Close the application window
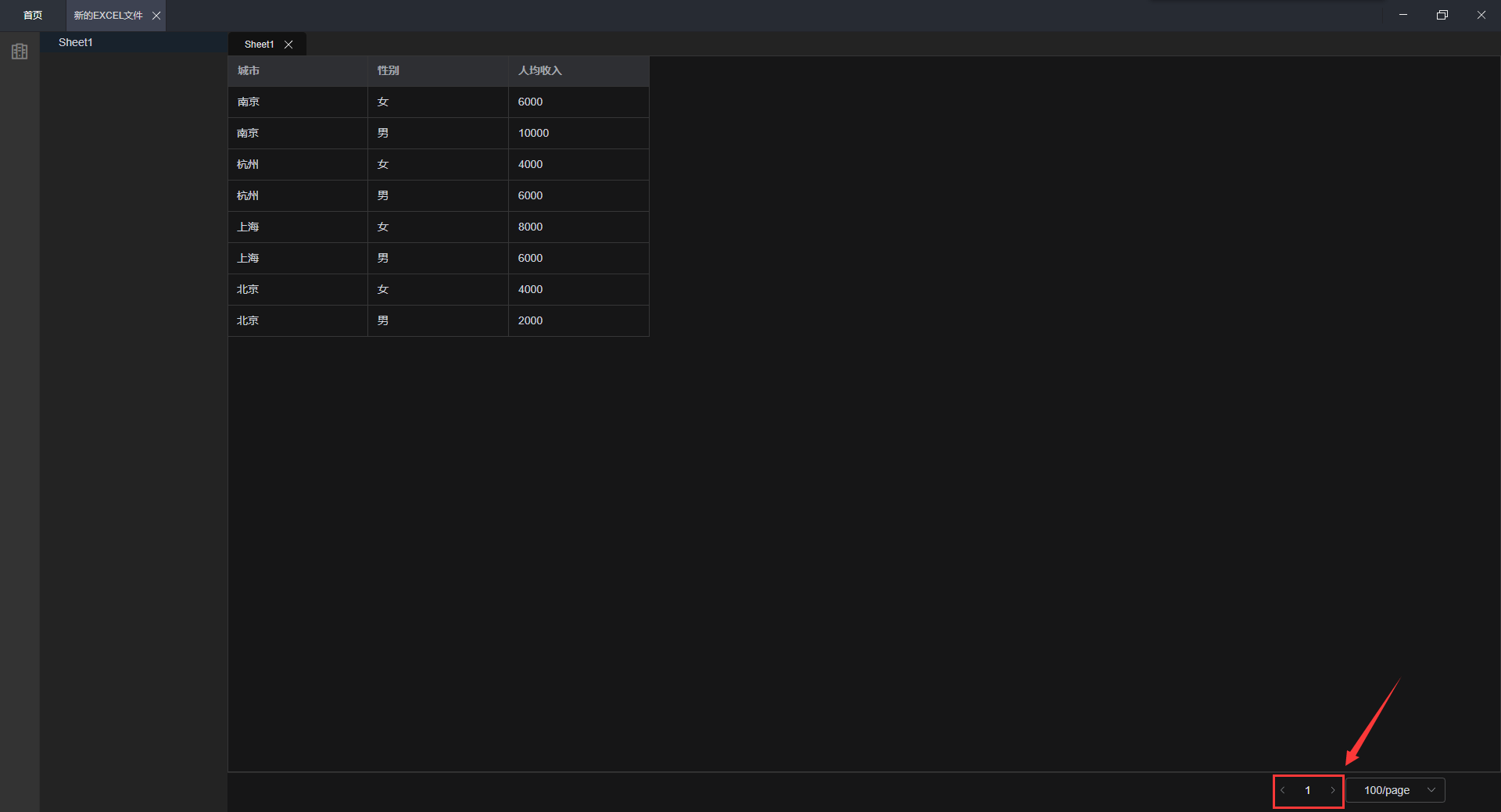Image resolution: width=1501 pixels, height=812 pixels. coord(1481,15)
